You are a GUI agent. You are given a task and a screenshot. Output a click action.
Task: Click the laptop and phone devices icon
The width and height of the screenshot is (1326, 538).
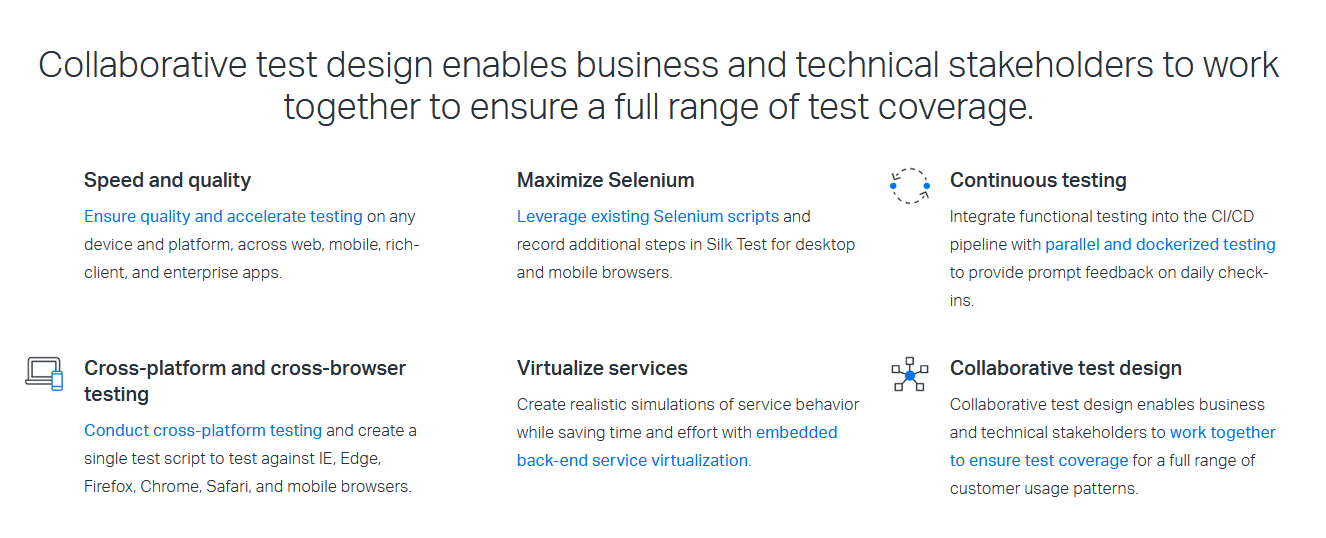tap(44, 373)
